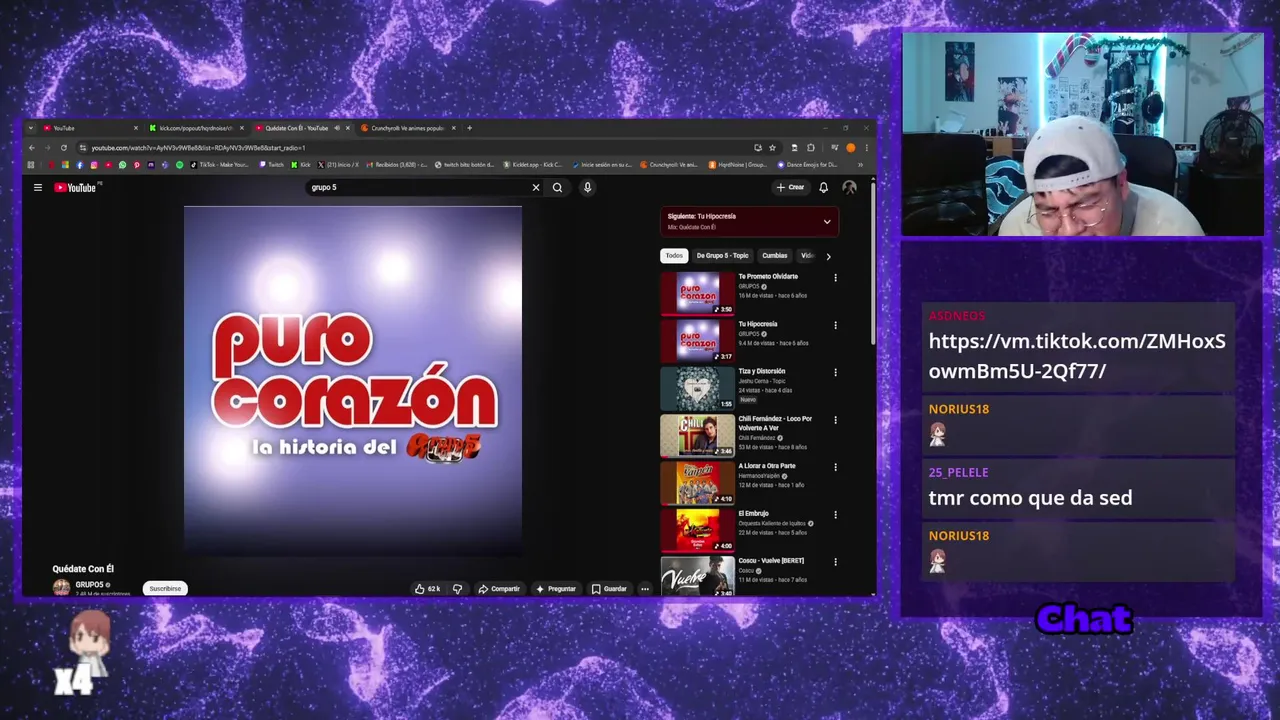Bookmark this page with the star

click(x=772, y=147)
